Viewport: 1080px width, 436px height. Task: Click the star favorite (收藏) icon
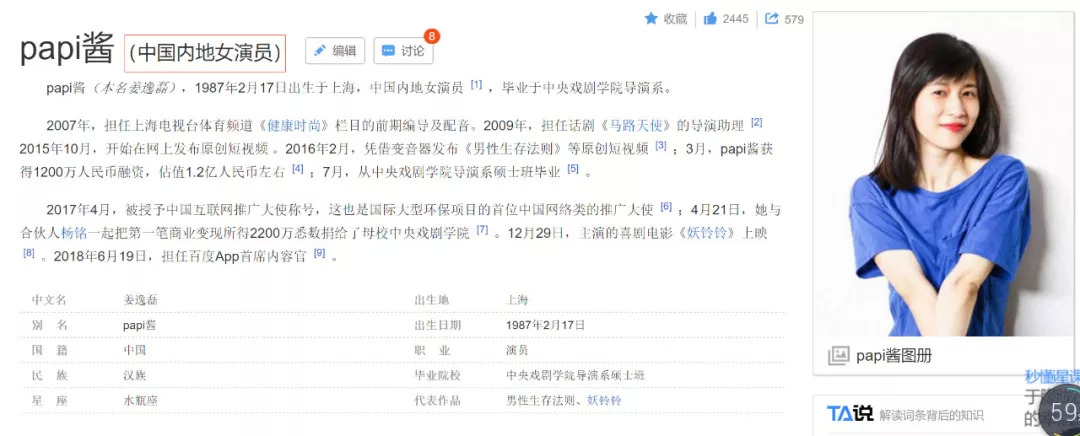(x=651, y=19)
